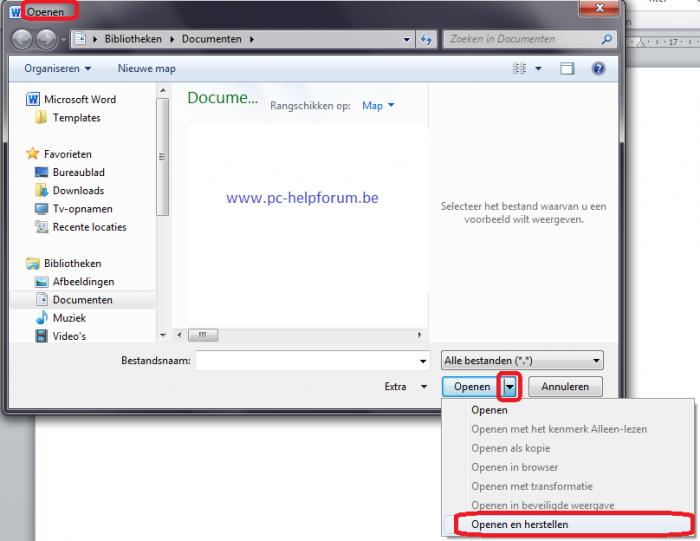Click the back navigation arrow

(x=22, y=39)
